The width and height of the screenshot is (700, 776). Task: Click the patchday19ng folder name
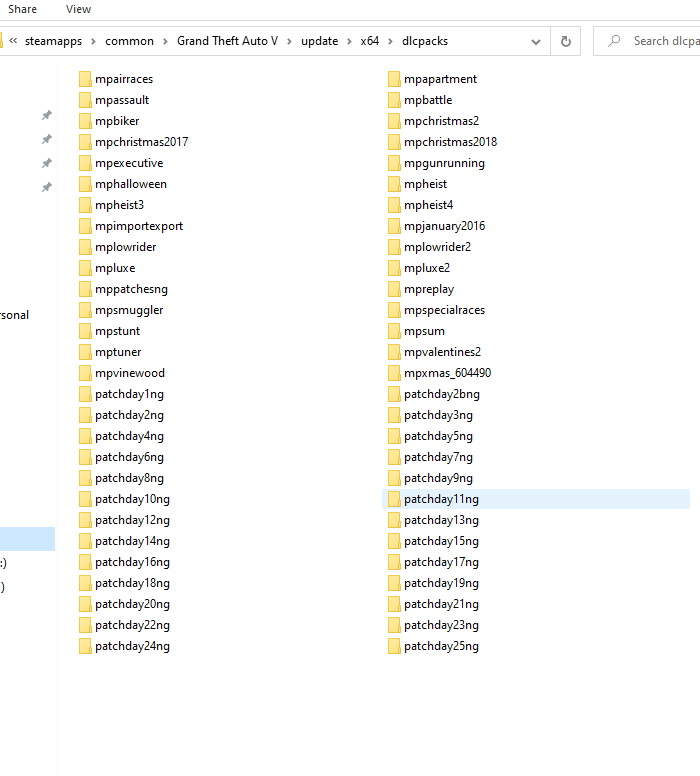(441, 583)
